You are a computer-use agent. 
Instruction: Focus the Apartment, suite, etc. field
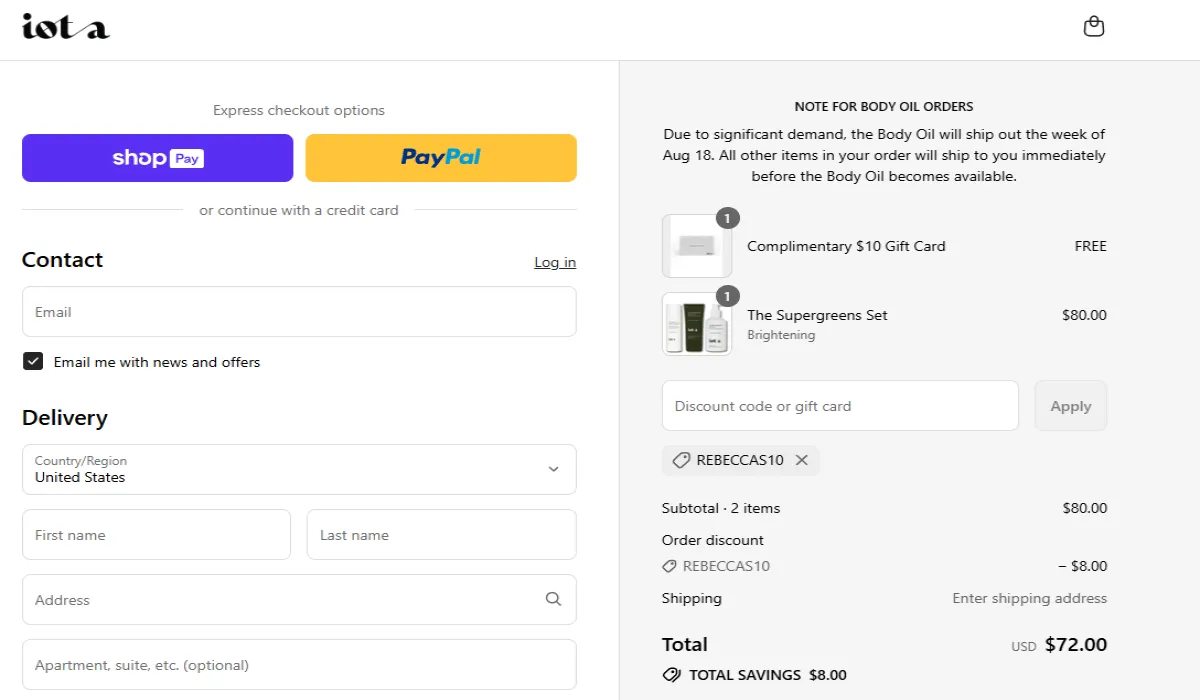tap(299, 665)
